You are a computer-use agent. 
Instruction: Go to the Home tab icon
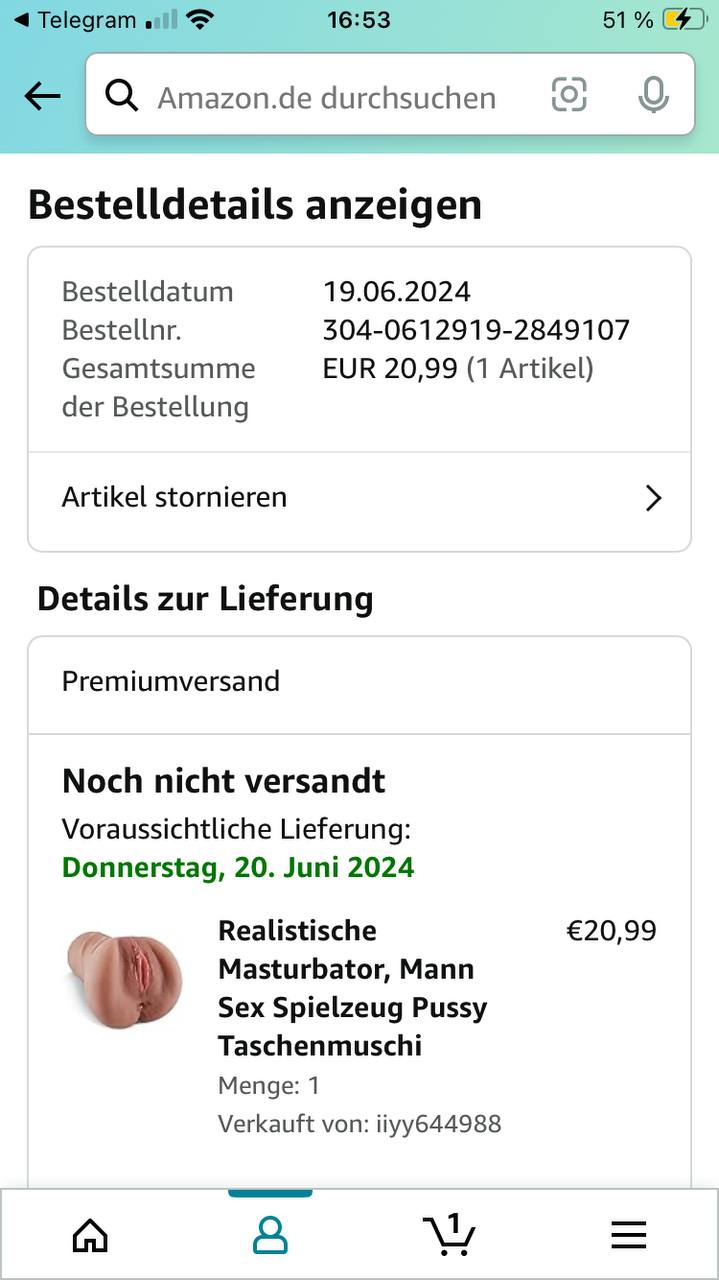pyautogui.click(x=90, y=1236)
